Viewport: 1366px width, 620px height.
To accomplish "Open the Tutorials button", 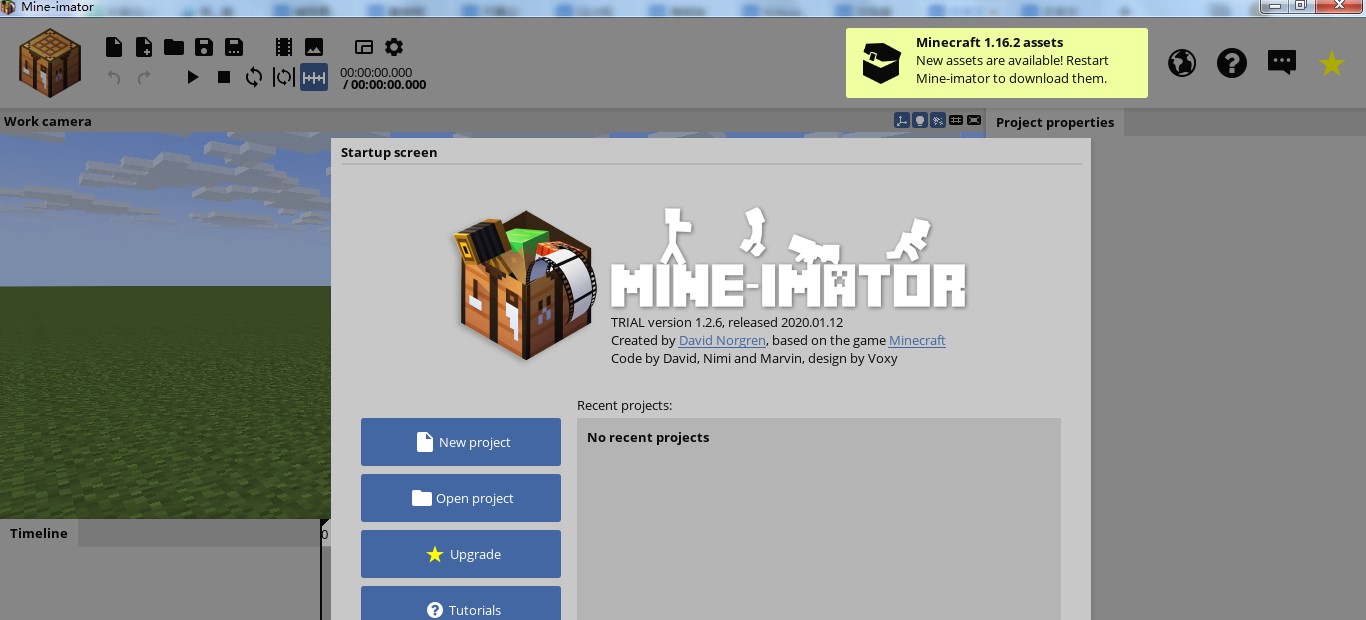I will [461, 604].
